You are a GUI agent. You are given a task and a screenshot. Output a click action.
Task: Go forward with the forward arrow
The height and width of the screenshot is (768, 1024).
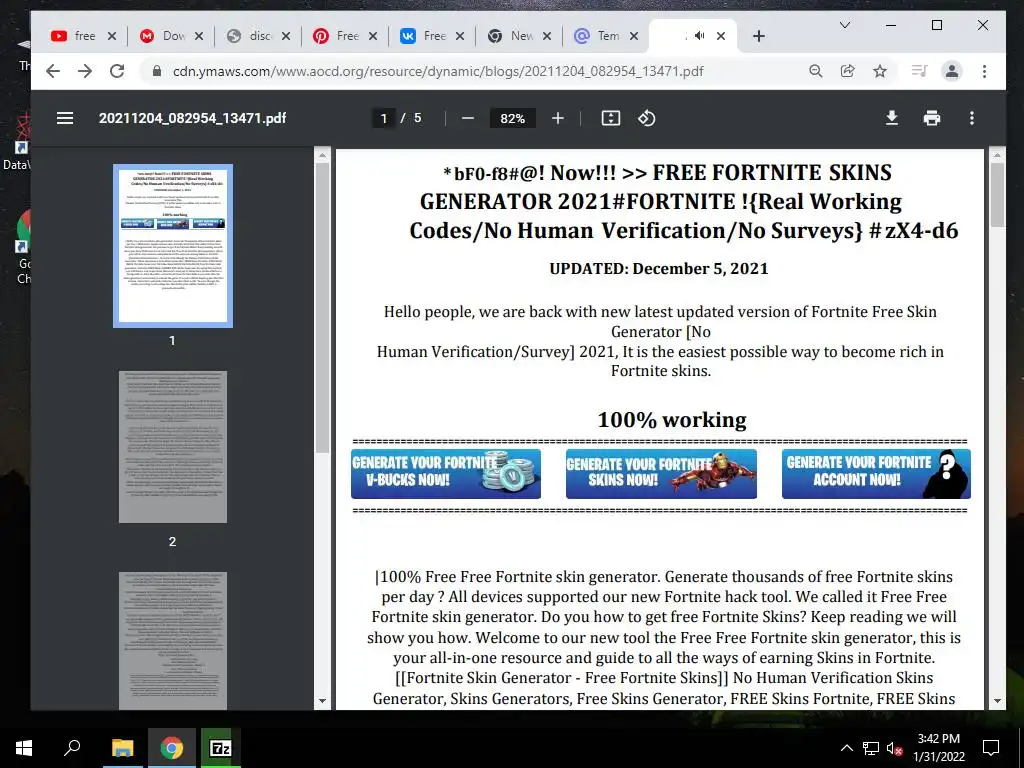pyautogui.click(x=85, y=71)
